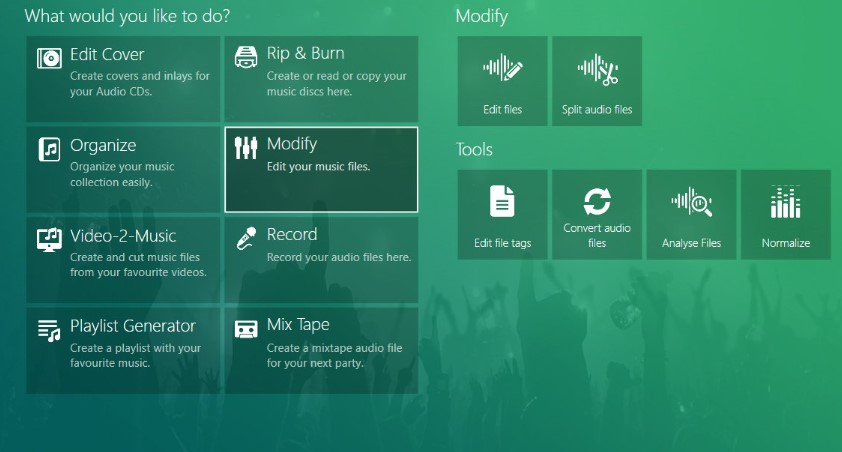
Task: Click the Video-2-Music monitor icon
Action: pyautogui.click(x=49, y=239)
